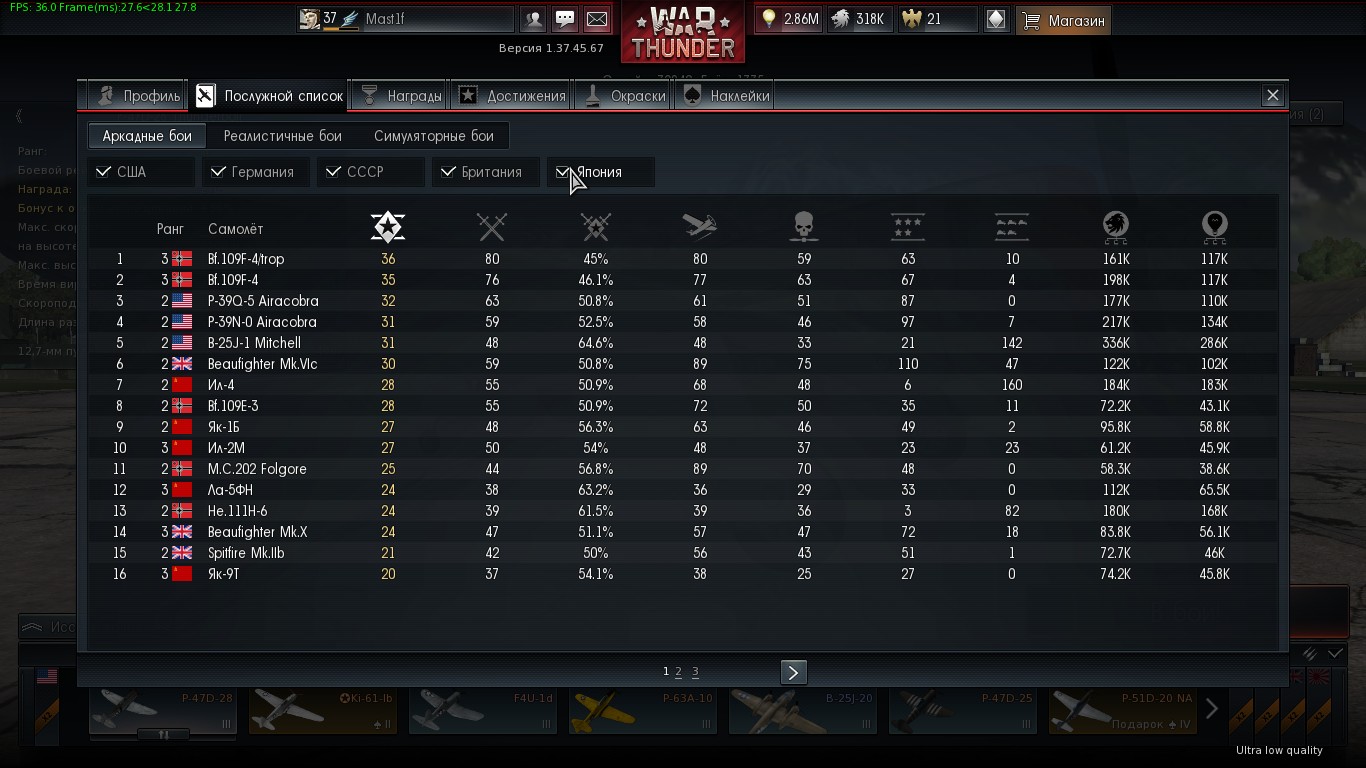Switch to Награды tab

pos(401,96)
